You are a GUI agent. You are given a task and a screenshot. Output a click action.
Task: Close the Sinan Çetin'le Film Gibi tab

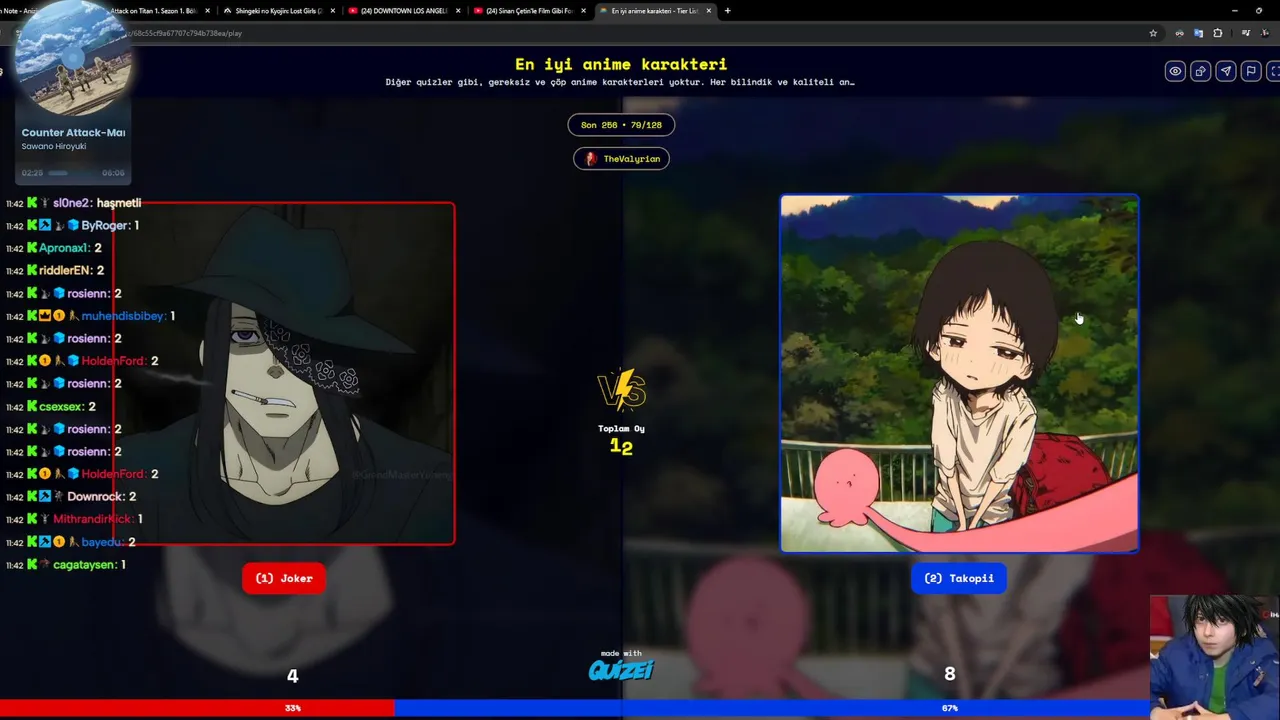[x=583, y=11]
